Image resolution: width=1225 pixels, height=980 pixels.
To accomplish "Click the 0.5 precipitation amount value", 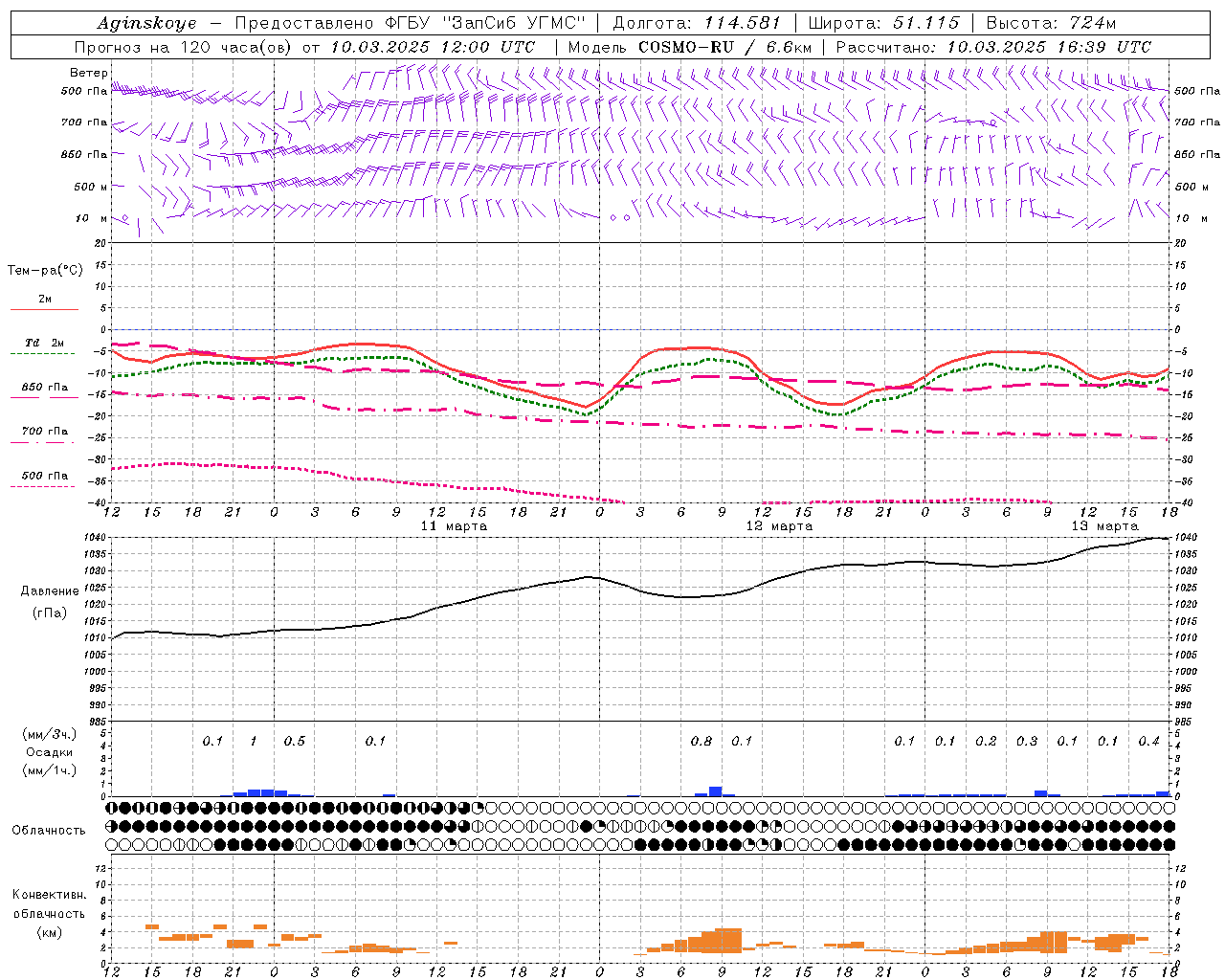I will point(295,741).
